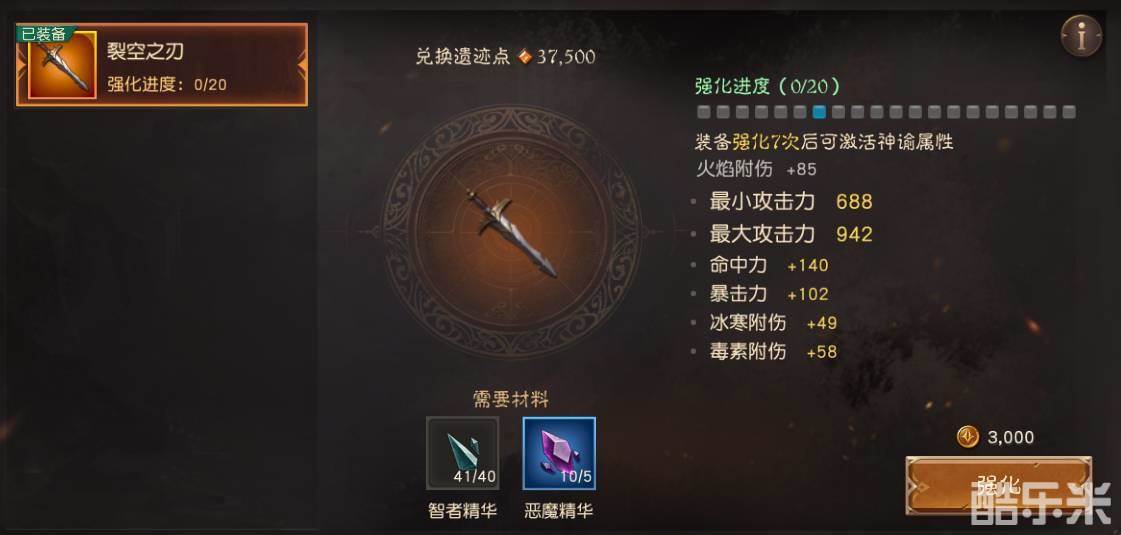Viewport: 1121px width, 535px height.
Task: Select the 裂空之刃 equipment entry
Action: (162, 64)
